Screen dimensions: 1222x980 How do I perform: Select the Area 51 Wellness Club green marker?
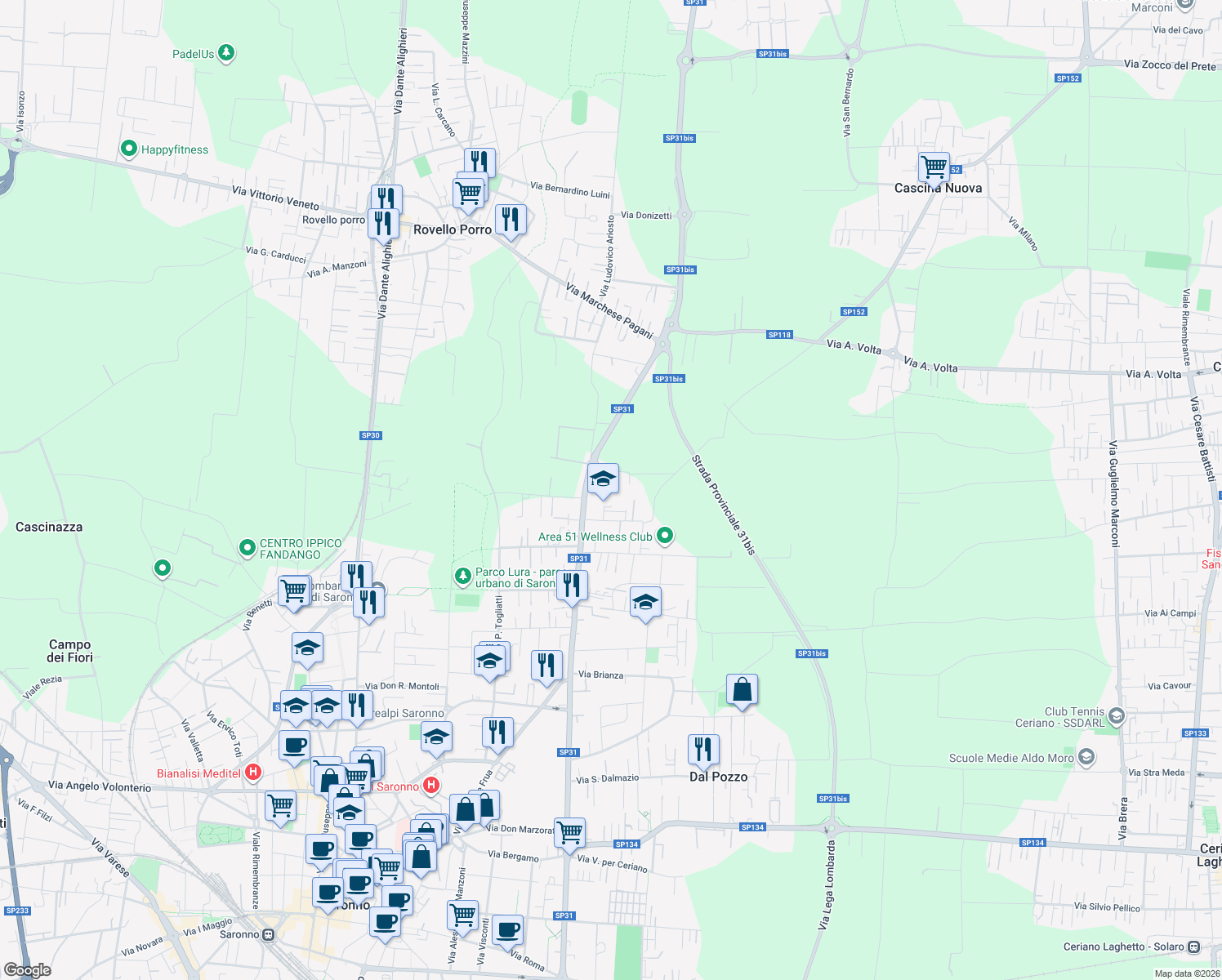click(664, 536)
